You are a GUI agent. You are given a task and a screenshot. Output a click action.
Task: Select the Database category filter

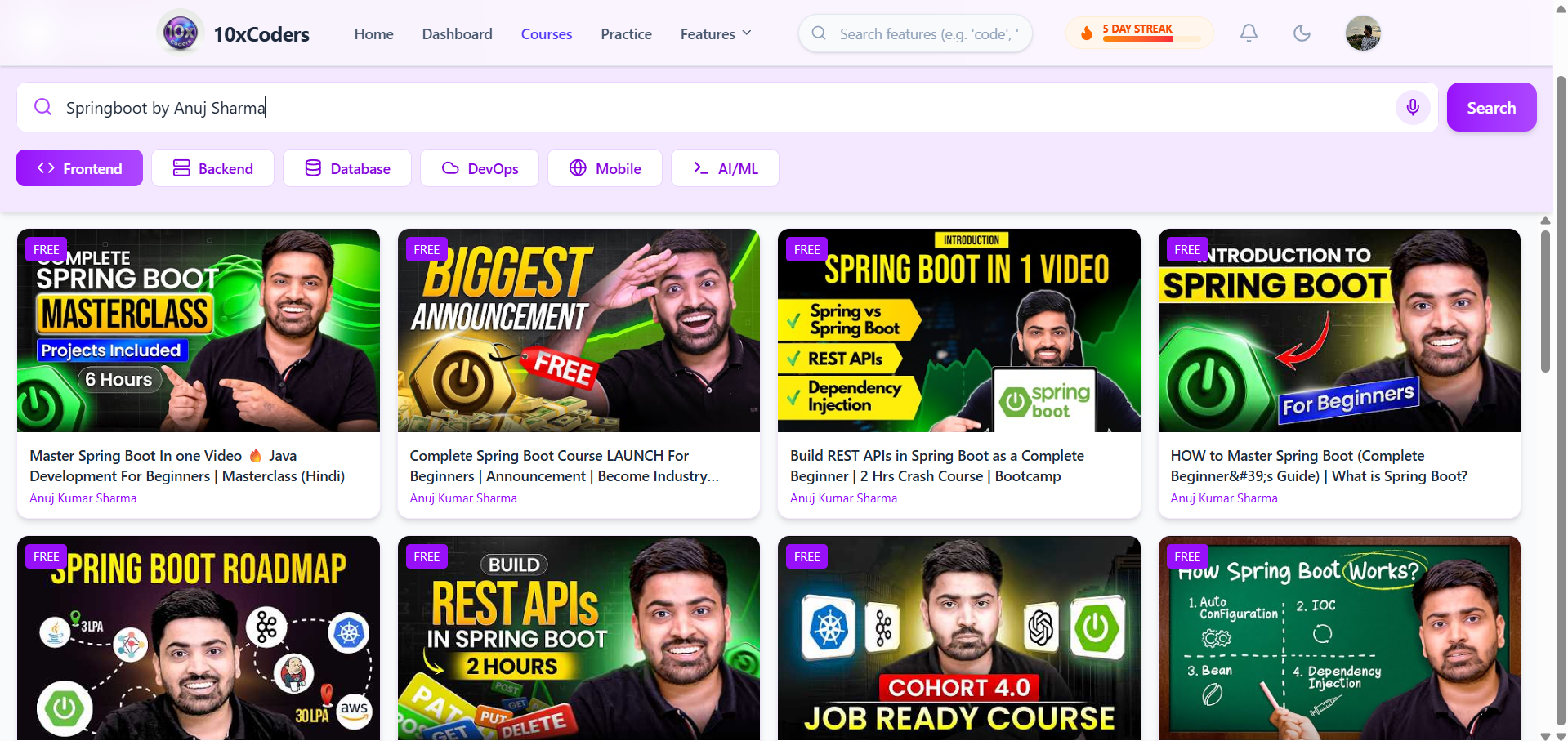pos(347,168)
